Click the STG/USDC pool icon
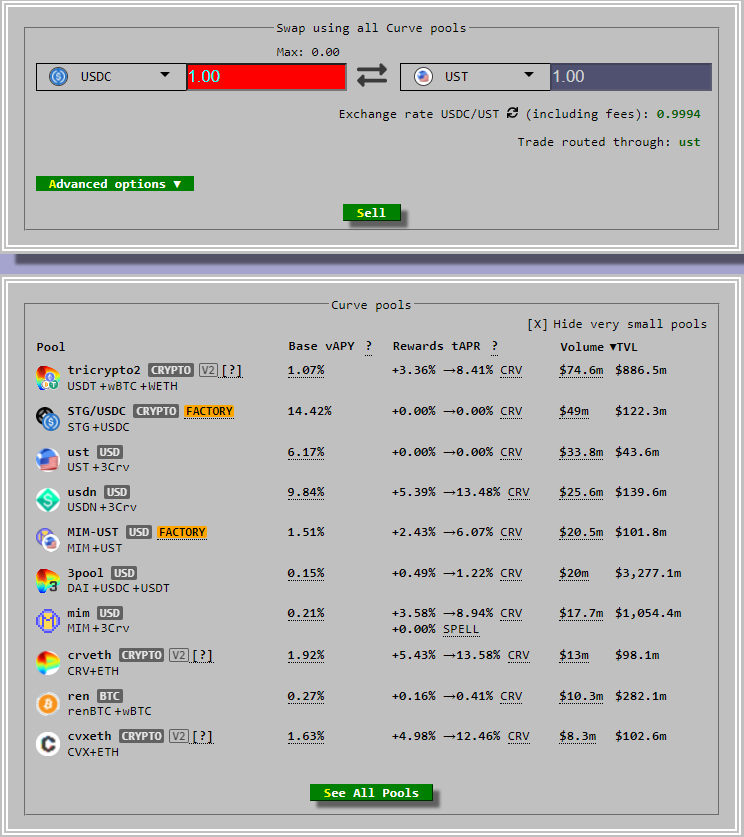This screenshot has width=744, height=837. click(x=48, y=419)
